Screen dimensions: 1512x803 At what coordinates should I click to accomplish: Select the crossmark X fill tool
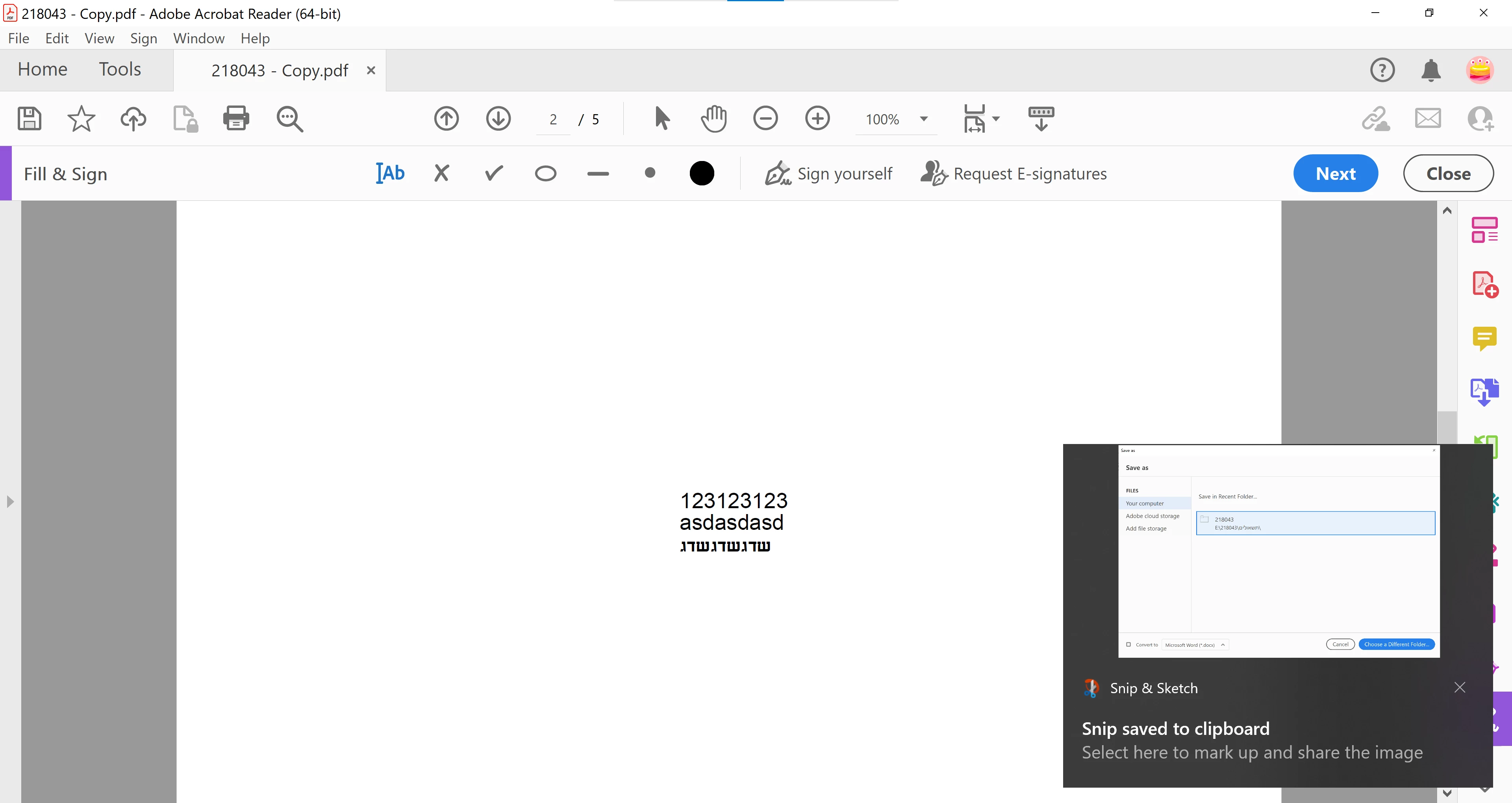[x=441, y=173]
